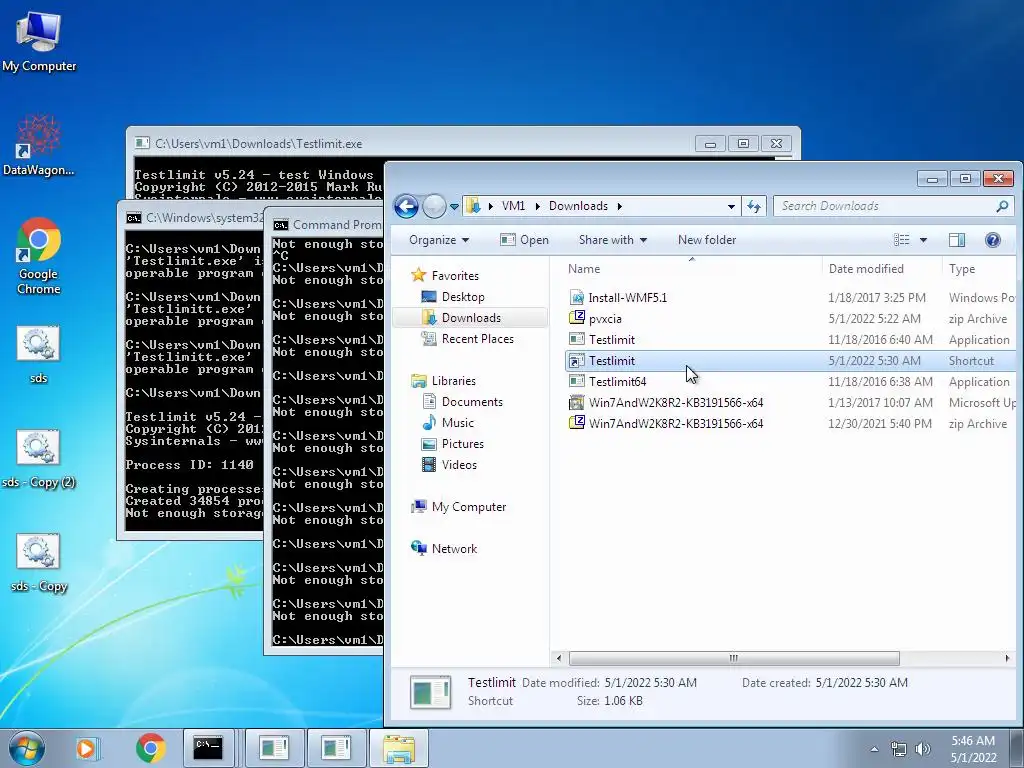Select Downloads in navigation pane
1024x768 pixels.
coord(470,317)
